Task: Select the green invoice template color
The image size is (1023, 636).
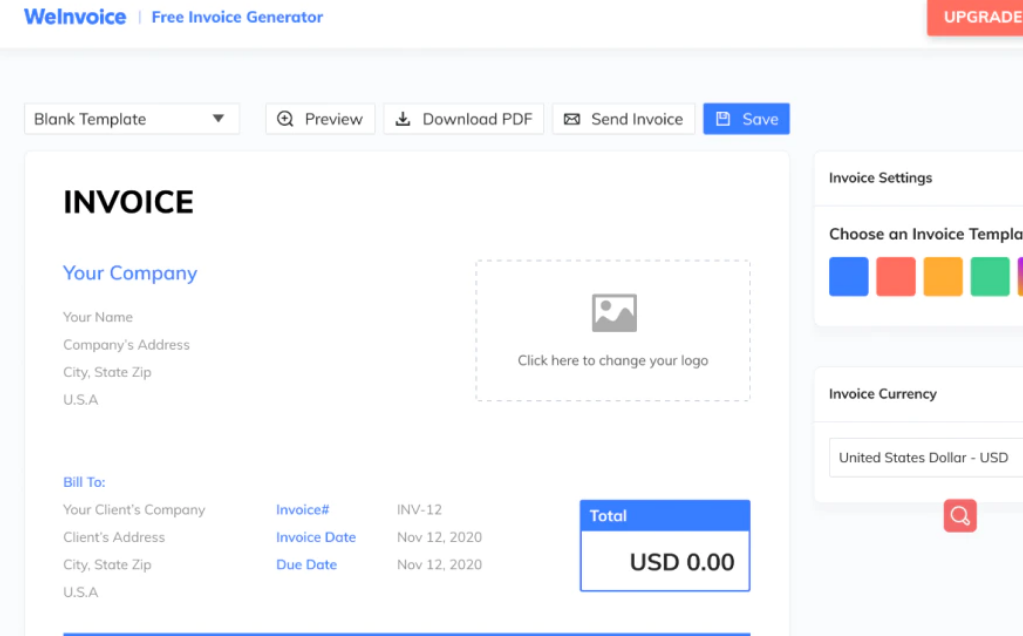Action: [990, 277]
